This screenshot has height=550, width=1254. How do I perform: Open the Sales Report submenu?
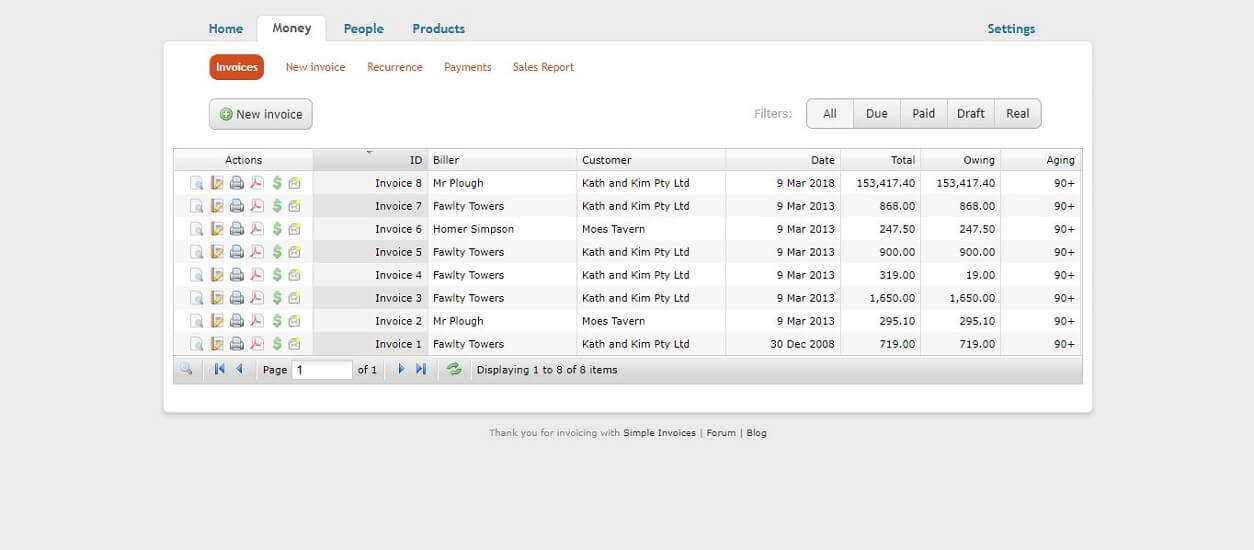[543, 67]
